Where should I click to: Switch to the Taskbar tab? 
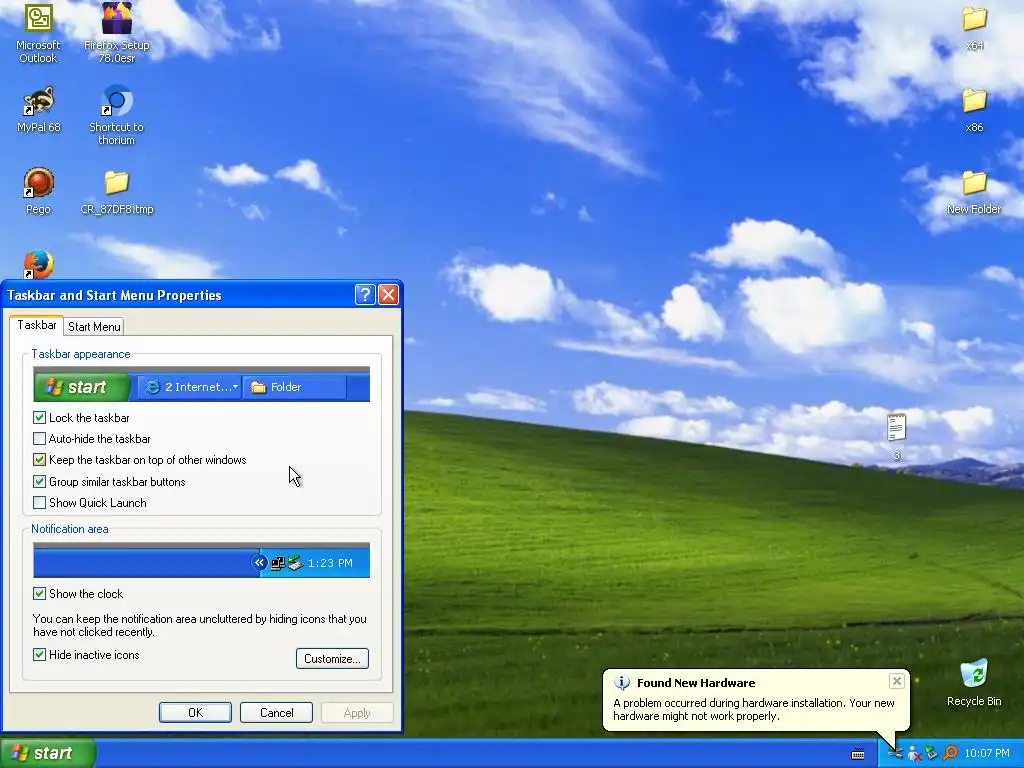[x=37, y=325]
